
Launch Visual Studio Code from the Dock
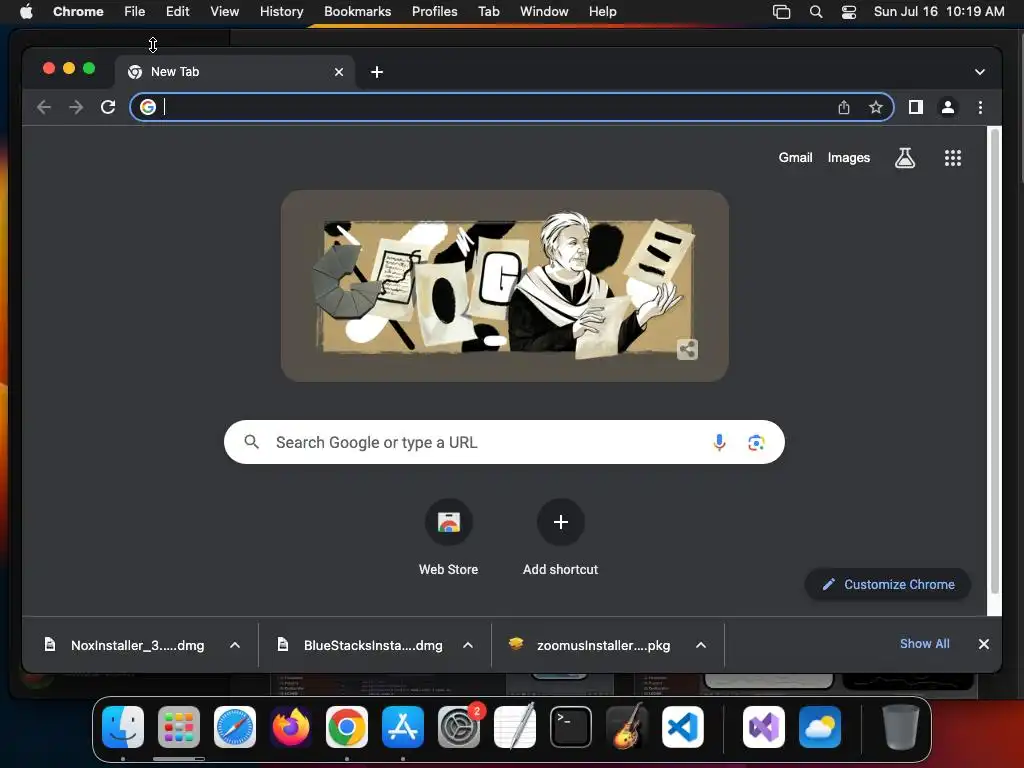[682, 727]
